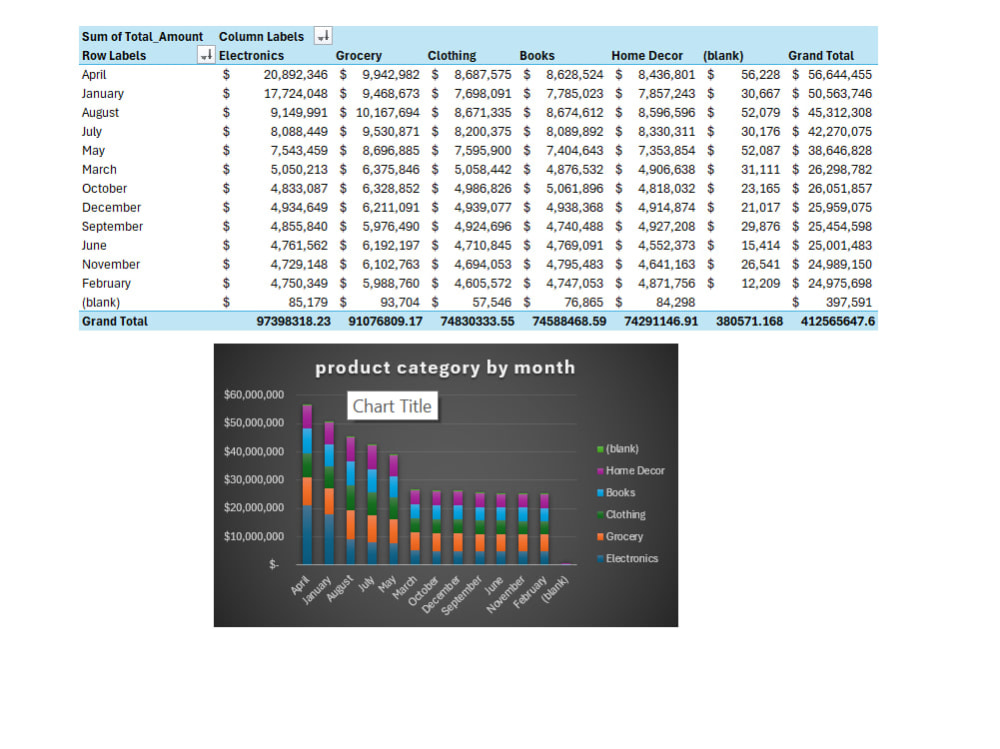The image size is (1000, 749).
Task: Click the March row label
Action: pos(99,170)
